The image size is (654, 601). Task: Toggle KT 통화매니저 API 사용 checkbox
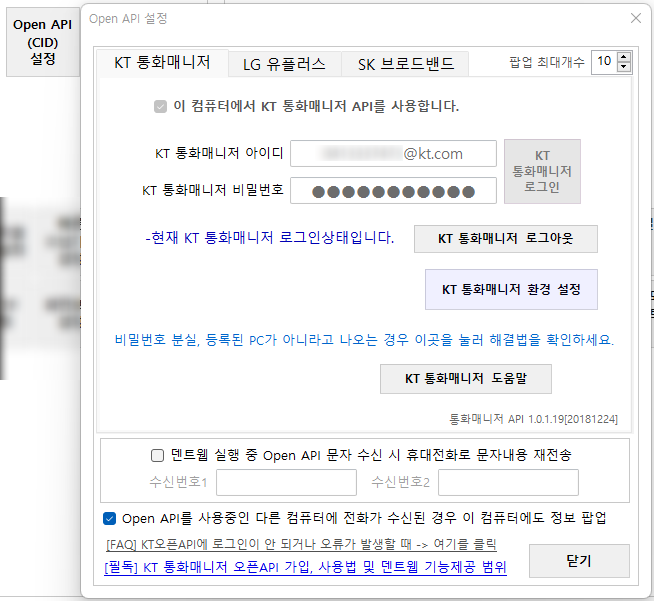point(160,106)
